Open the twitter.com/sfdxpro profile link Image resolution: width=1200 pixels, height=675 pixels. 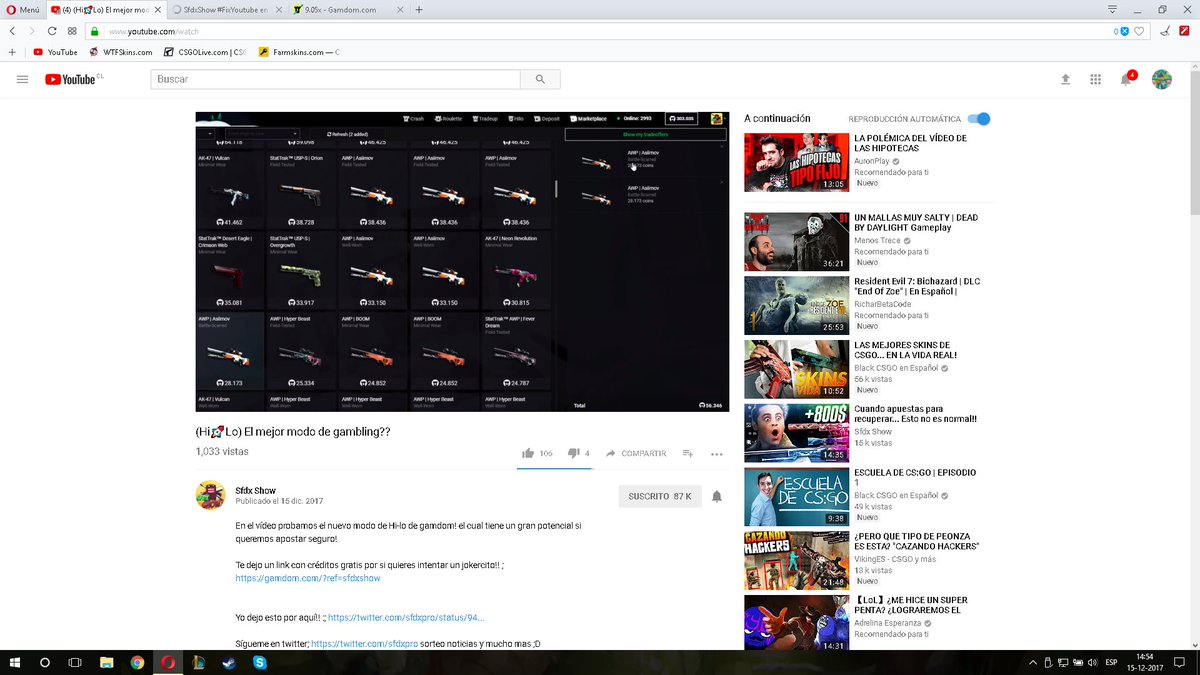coord(364,644)
